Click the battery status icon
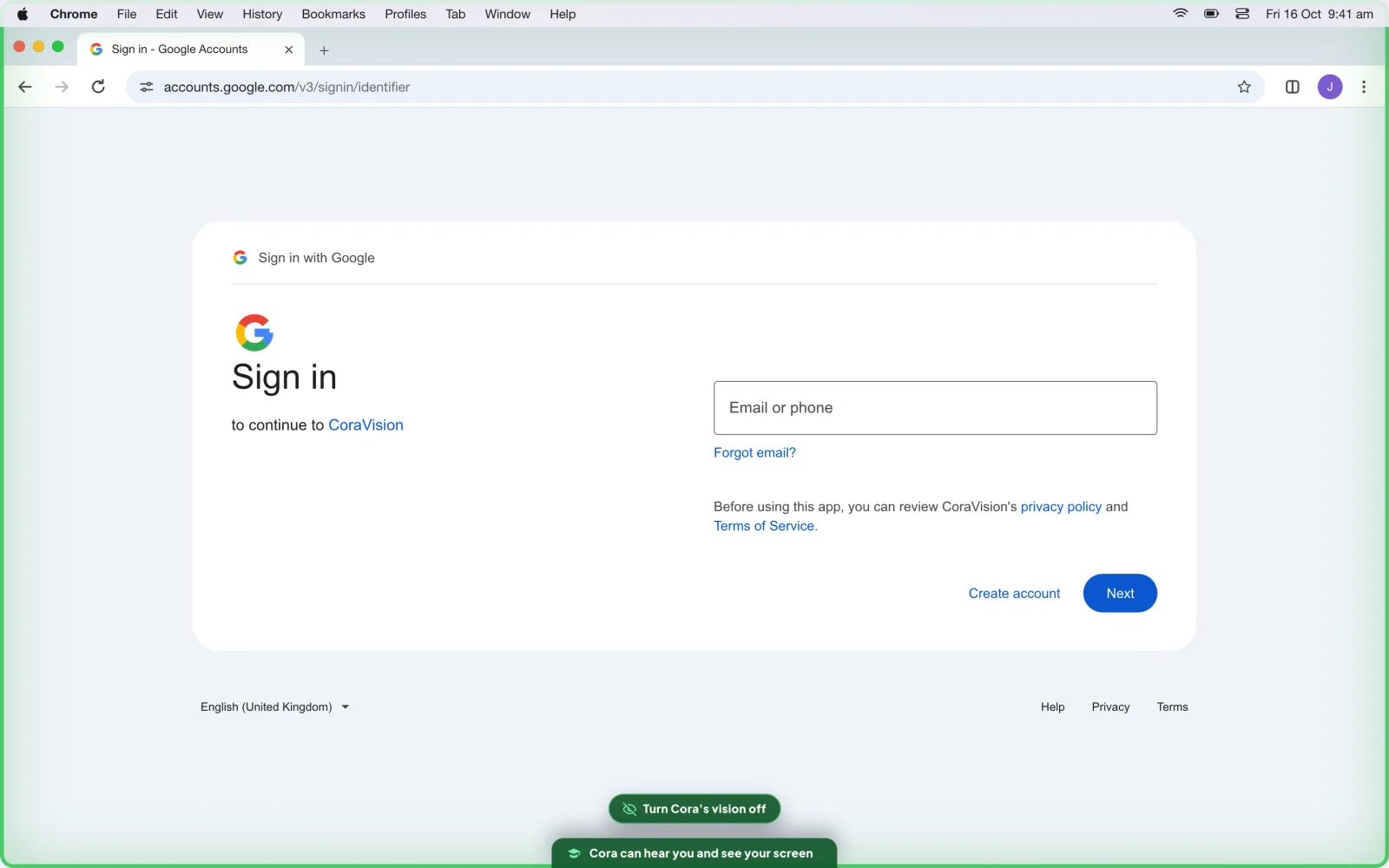This screenshot has height=868, width=1389. coord(1212,14)
